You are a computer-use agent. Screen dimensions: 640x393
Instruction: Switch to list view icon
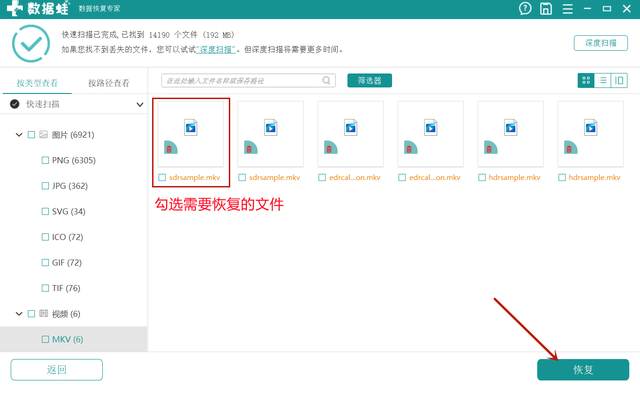point(602,80)
